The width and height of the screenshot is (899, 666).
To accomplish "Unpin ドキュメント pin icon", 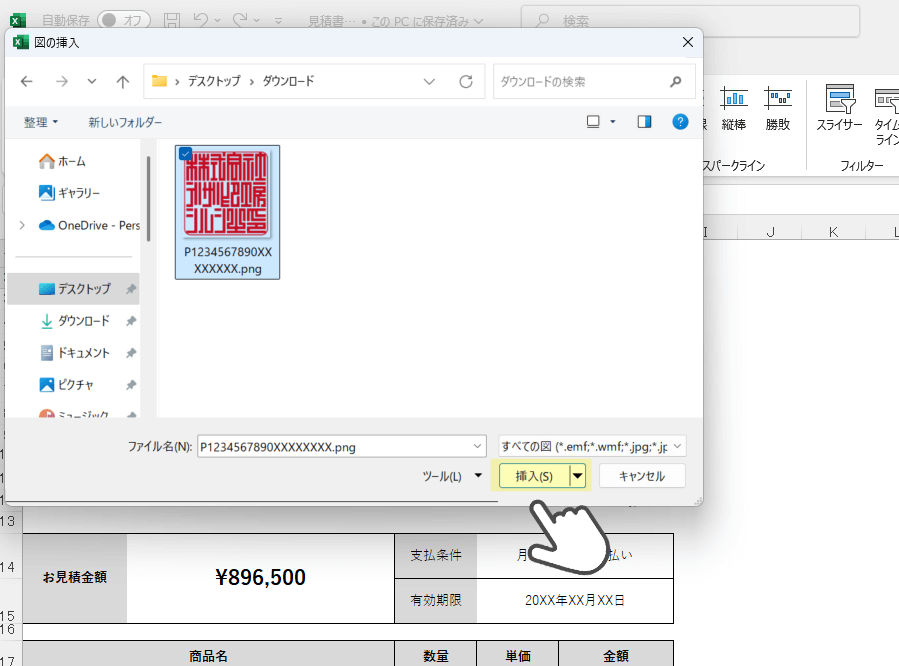I will click(131, 352).
